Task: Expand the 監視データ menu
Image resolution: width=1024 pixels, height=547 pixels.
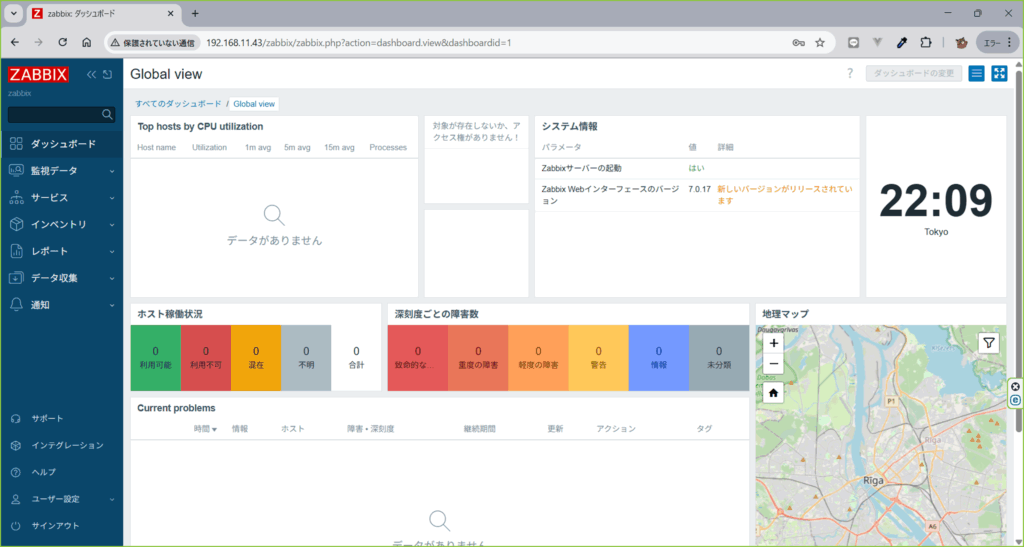Action: [62, 171]
